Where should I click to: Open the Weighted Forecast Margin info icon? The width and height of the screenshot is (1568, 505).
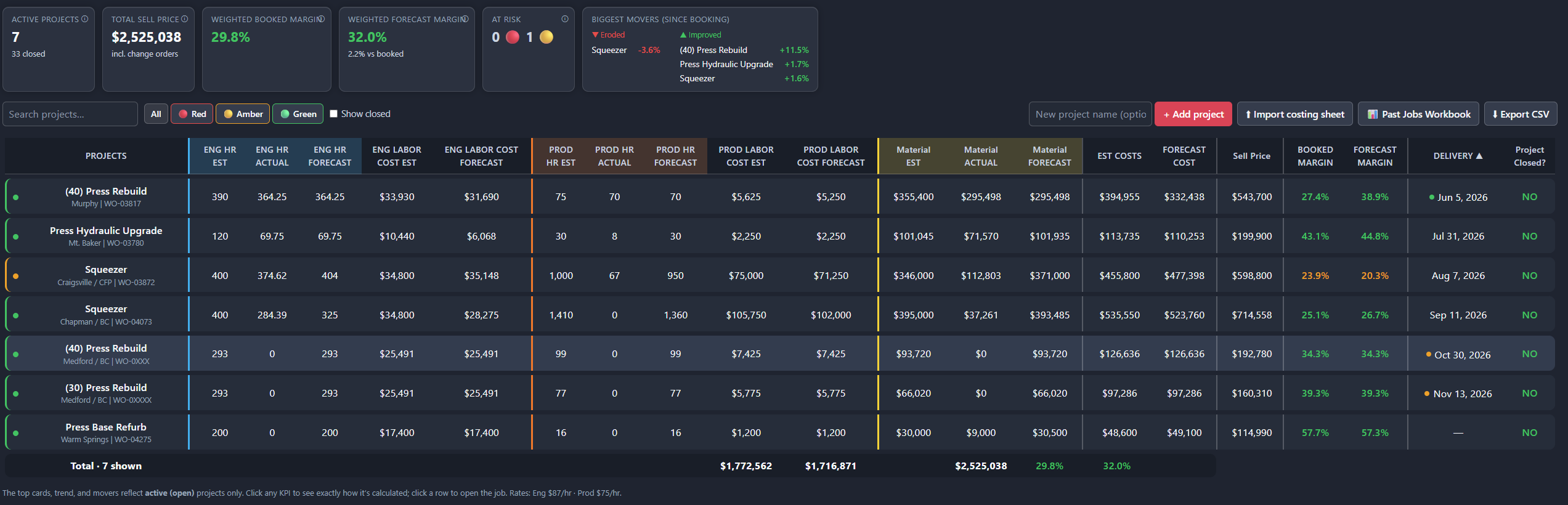pos(465,19)
